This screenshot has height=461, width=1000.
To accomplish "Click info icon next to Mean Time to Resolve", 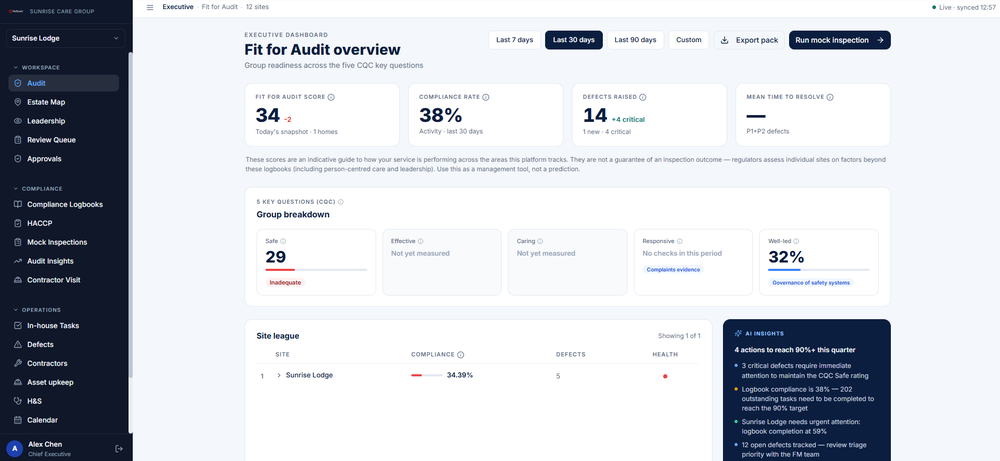I will tap(830, 98).
